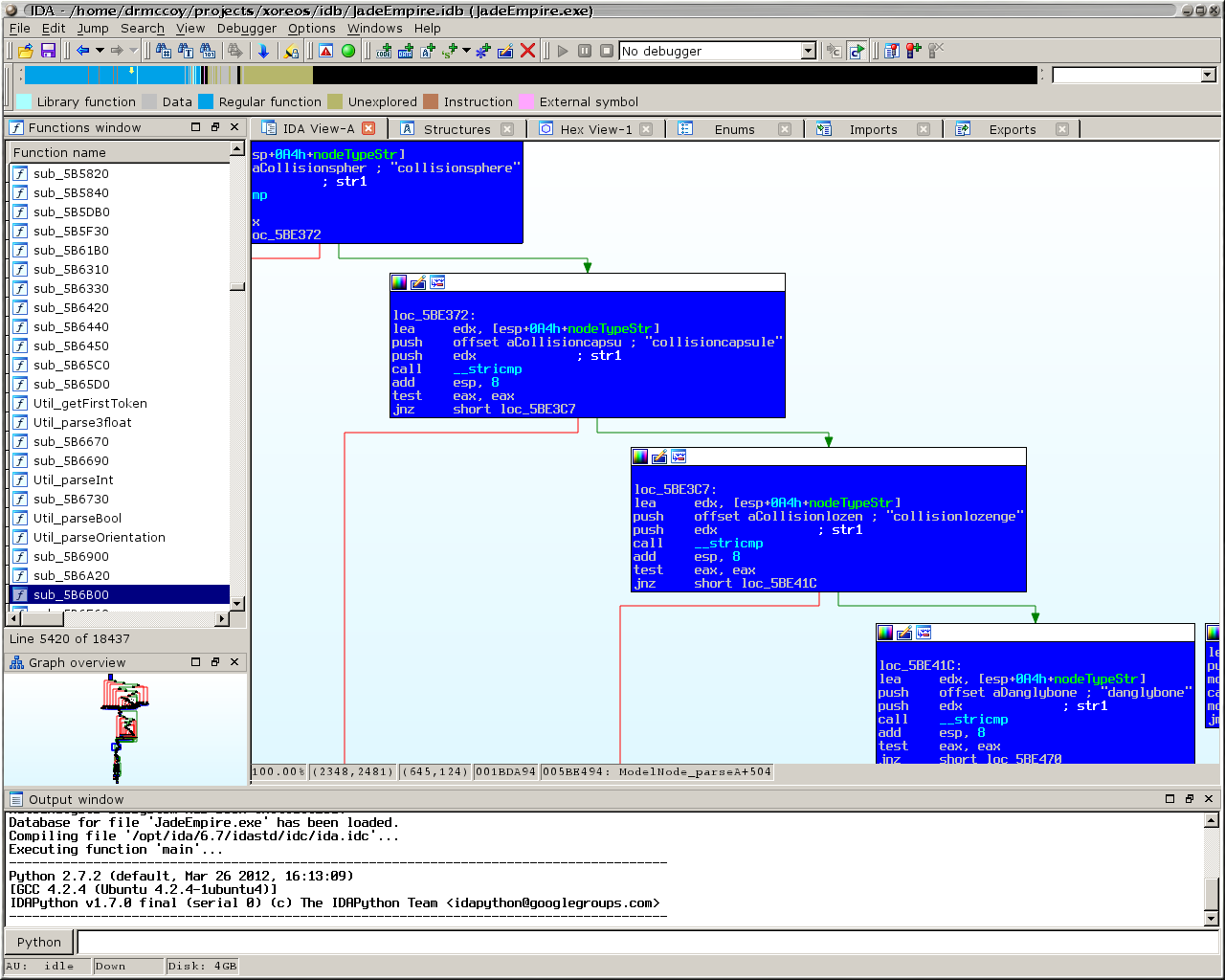1225x980 pixels.
Task: Select sub_5B6B00 in the functions list
Action: [120, 594]
